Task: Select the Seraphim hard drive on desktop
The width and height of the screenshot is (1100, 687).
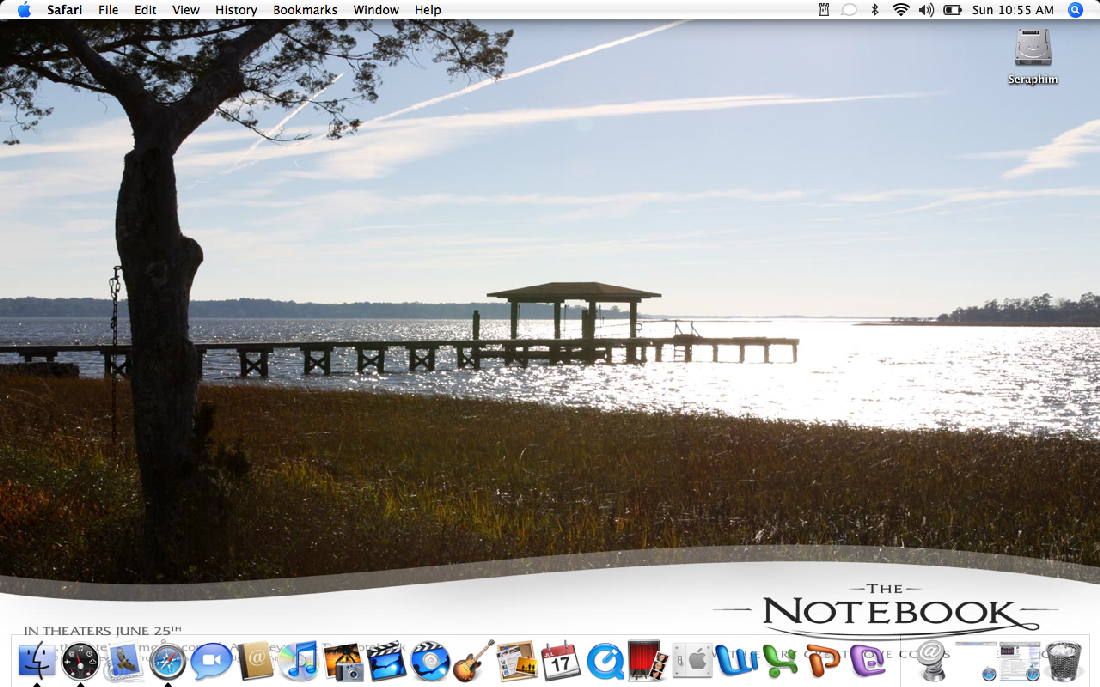Action: coord(1033,57)
